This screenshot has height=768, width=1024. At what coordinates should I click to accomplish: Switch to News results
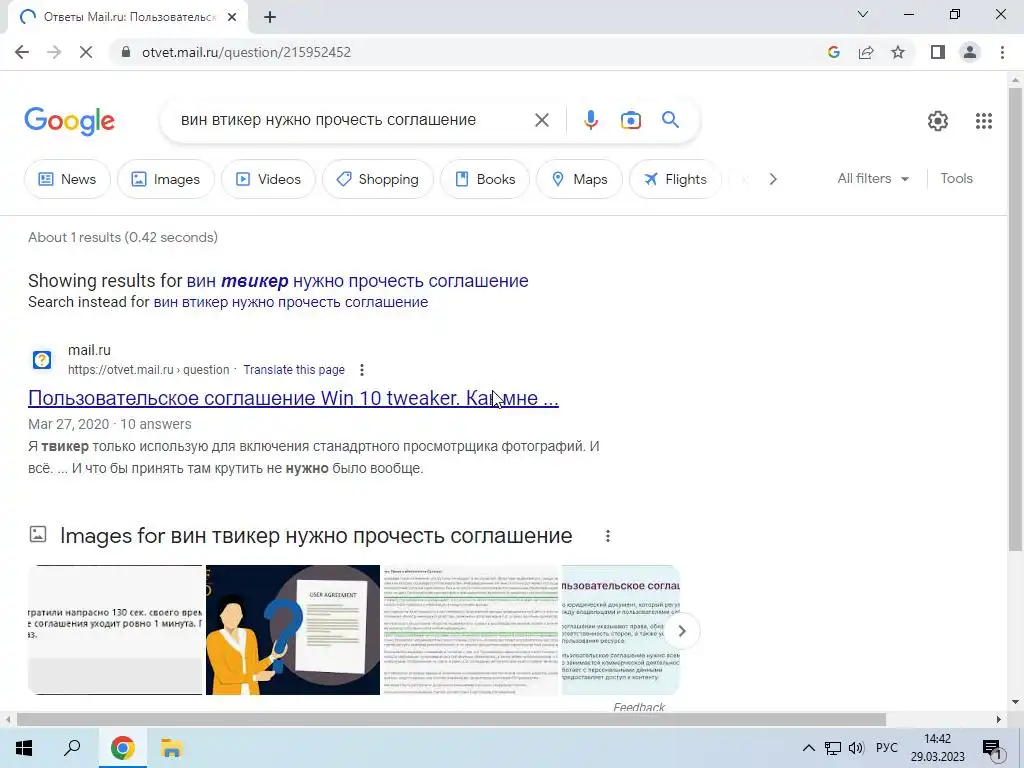tap(67, 179)
